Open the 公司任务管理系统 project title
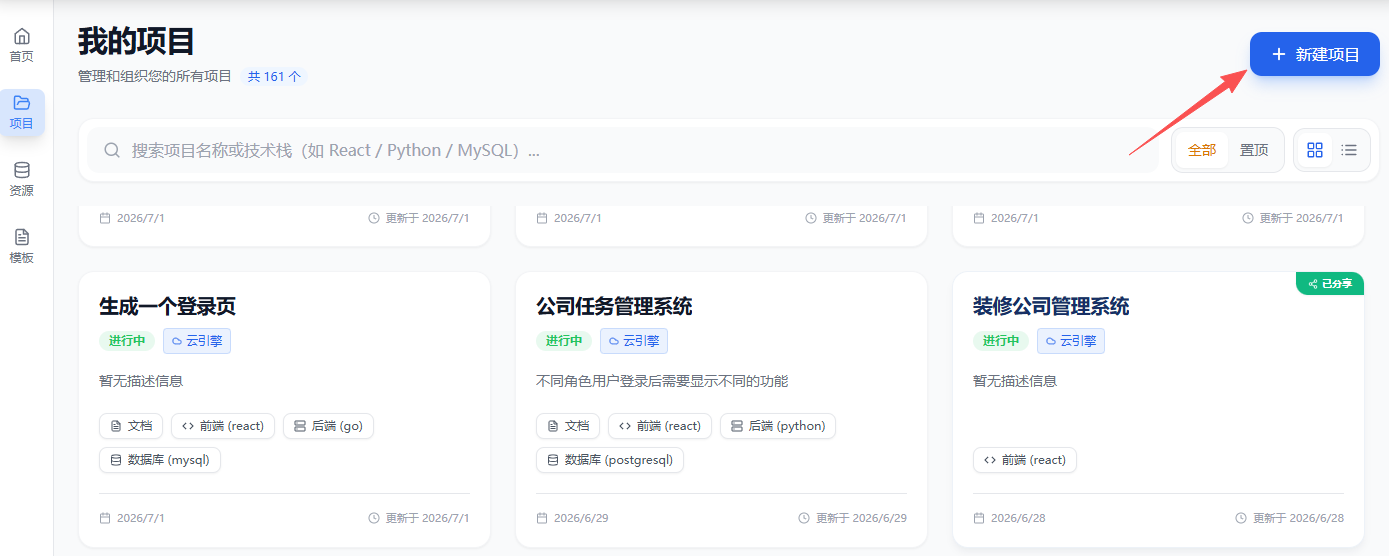Image resolution: width=1389 pixels, height=556 pixels. 614,306
